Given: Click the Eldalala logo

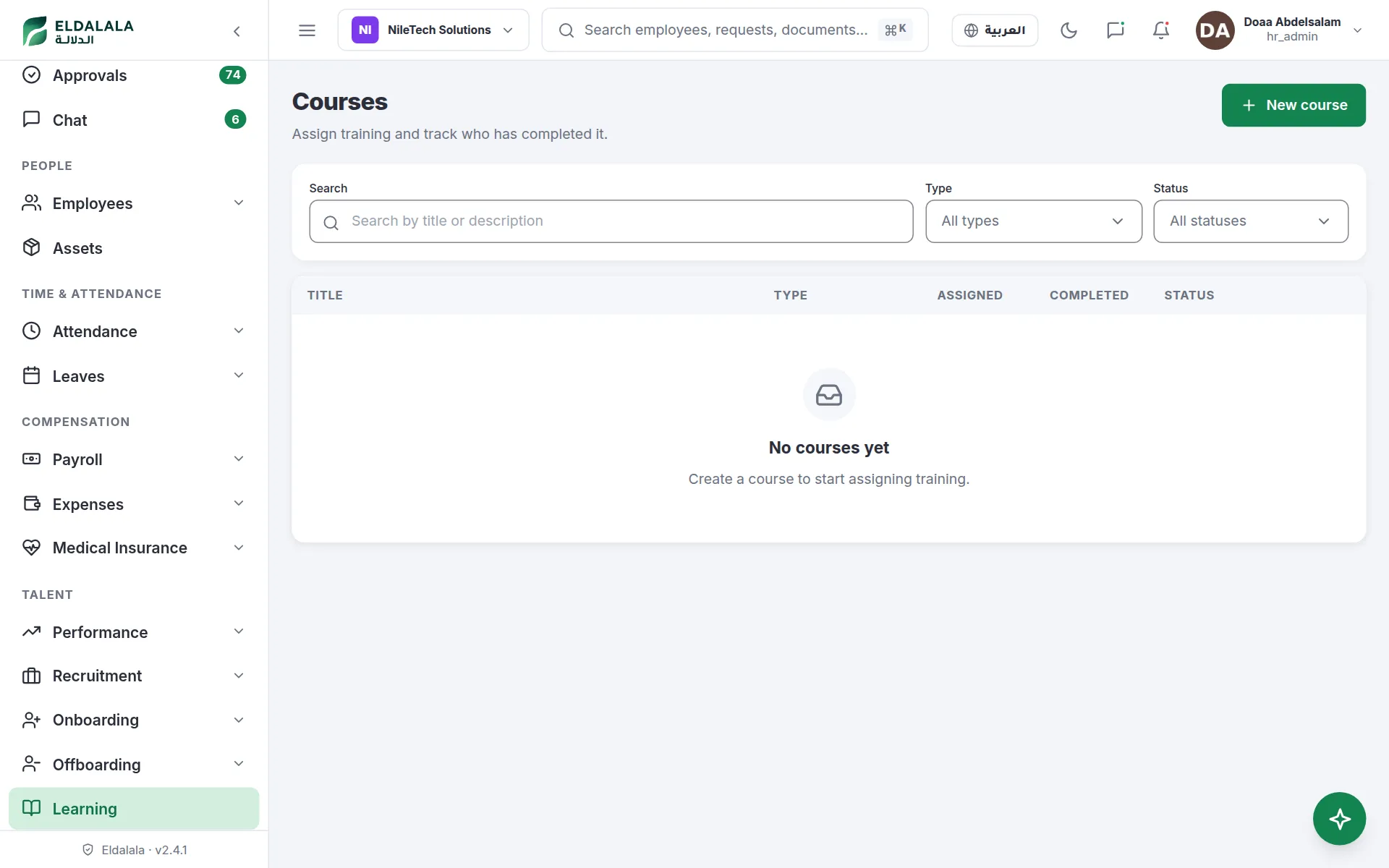Looking at the screenshot, I should coord(78,30).
